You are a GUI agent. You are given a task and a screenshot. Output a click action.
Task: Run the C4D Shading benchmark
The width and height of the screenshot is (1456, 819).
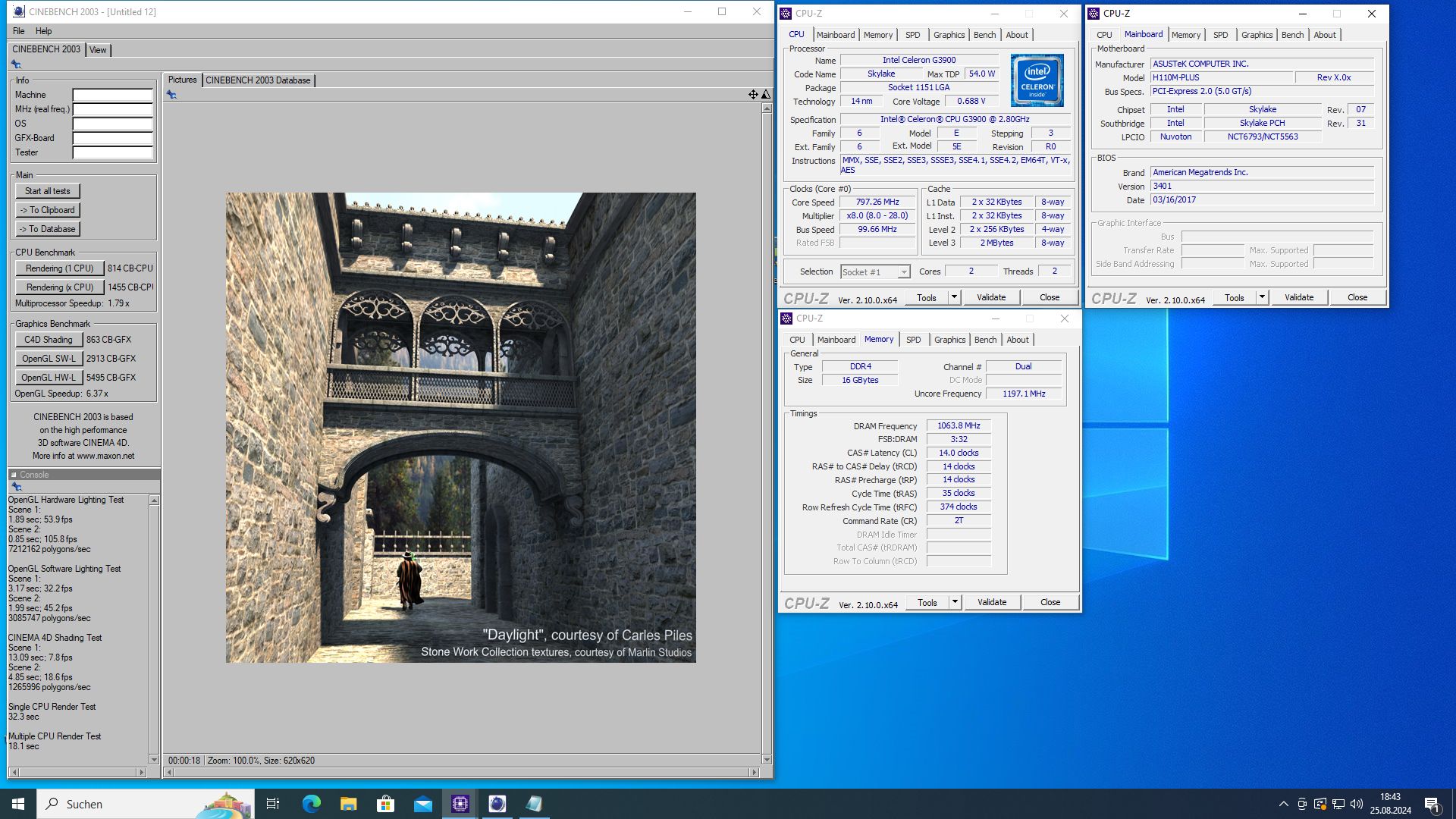pos(49,340)
